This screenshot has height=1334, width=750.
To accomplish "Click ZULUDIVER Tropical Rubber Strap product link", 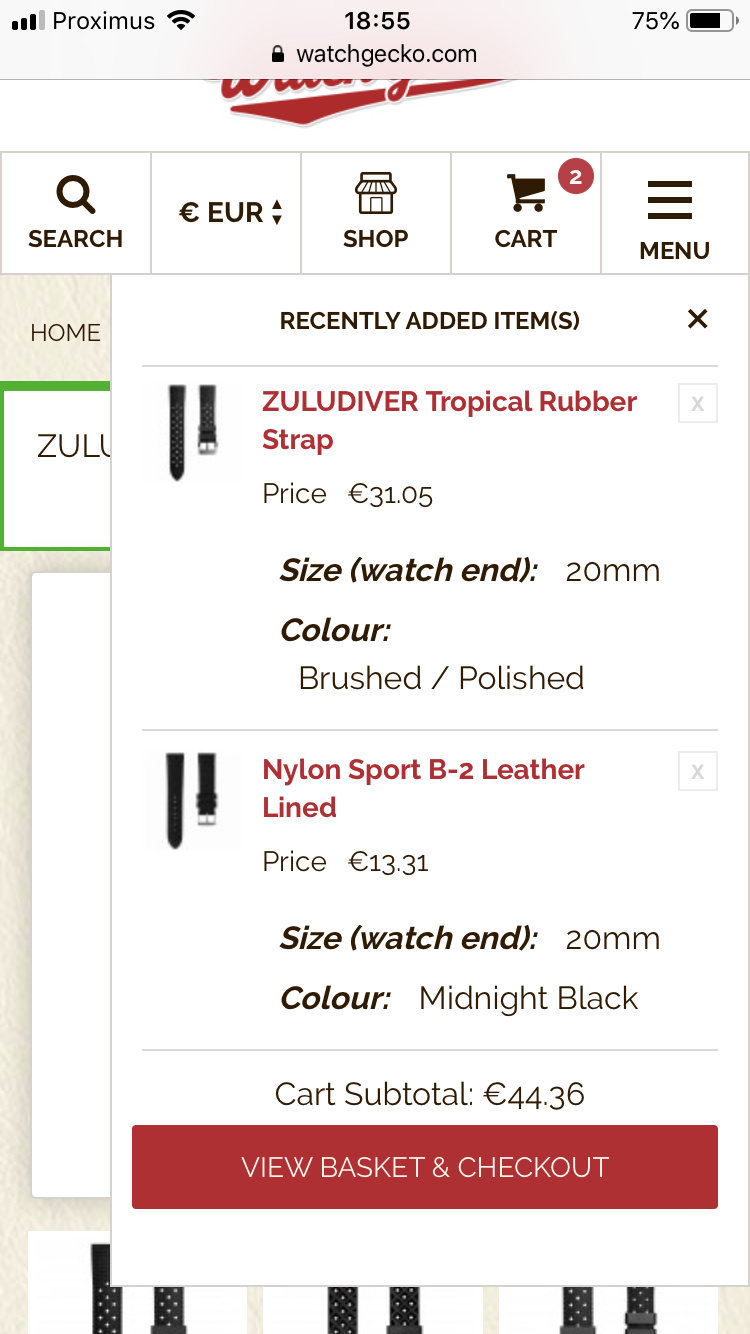I will (x=449, y=420).
